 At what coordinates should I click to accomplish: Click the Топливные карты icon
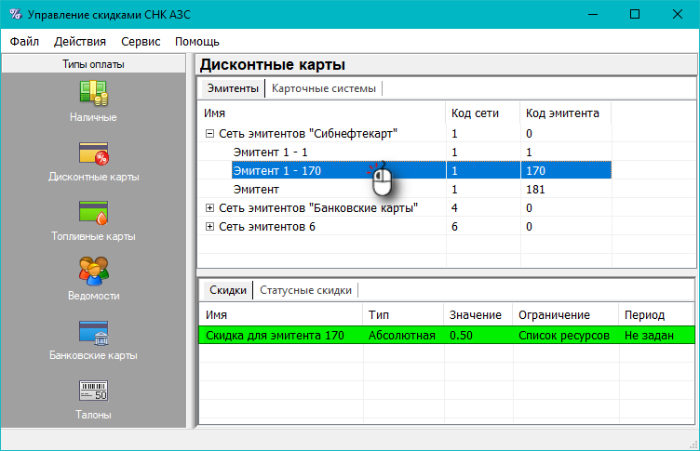click(x=93, y=212)
